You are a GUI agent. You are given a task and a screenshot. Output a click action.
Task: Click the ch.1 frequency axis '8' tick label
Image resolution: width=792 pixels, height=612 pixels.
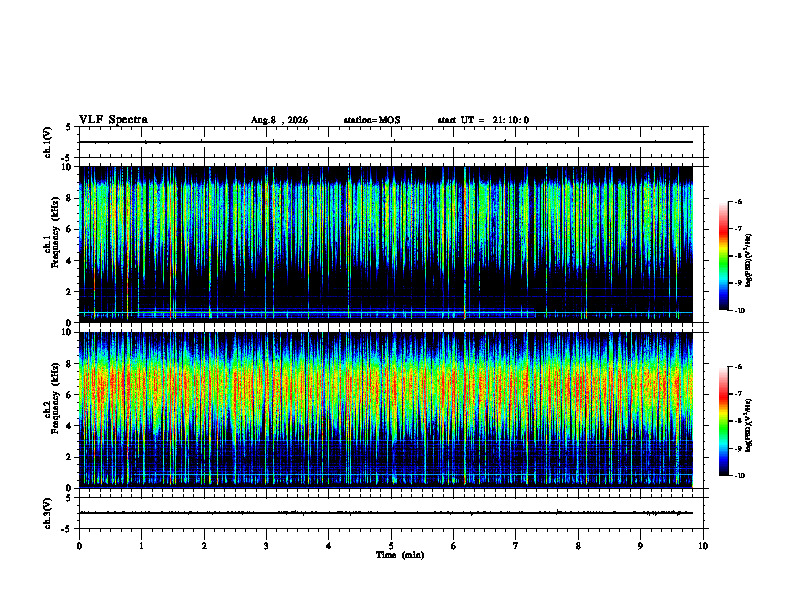pyautogui.click(x=70, y=198)
